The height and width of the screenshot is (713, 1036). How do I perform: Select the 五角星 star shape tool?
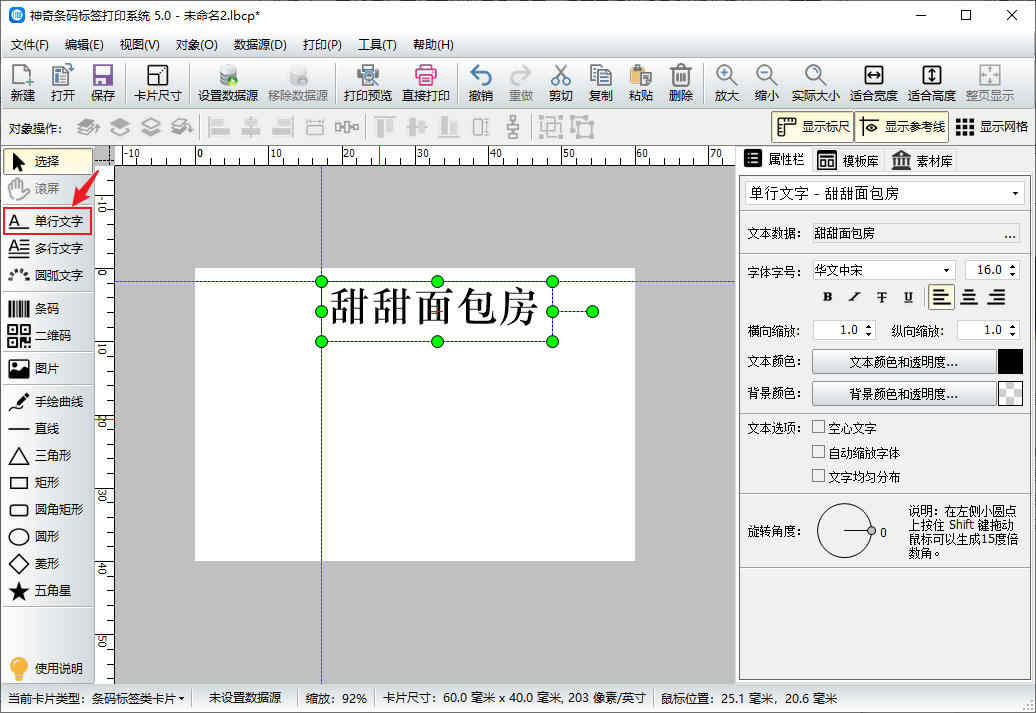coord(47,591)
